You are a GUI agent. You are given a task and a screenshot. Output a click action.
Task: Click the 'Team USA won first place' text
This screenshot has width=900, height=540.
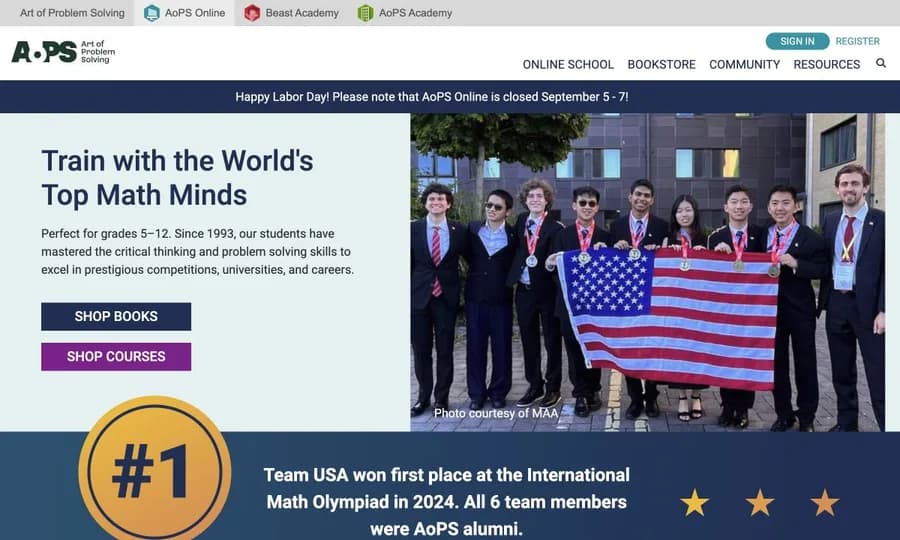click(447, 502)
